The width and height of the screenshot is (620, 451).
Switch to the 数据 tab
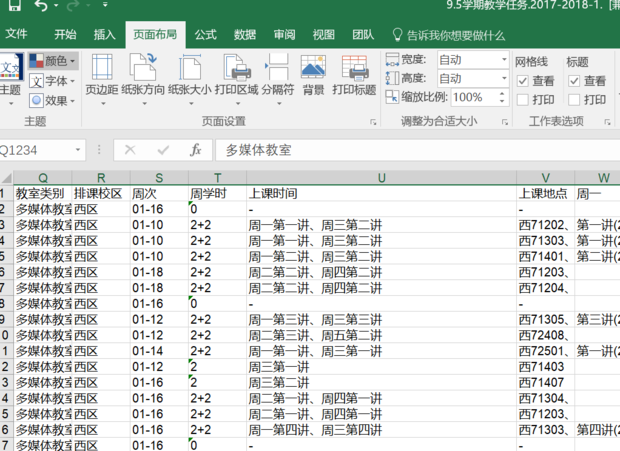245,34
